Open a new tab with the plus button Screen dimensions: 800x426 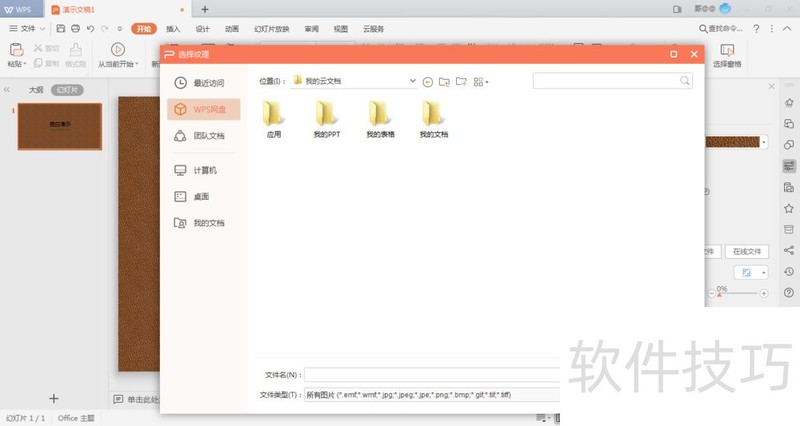pyautogui.click(x=205, y=9)
